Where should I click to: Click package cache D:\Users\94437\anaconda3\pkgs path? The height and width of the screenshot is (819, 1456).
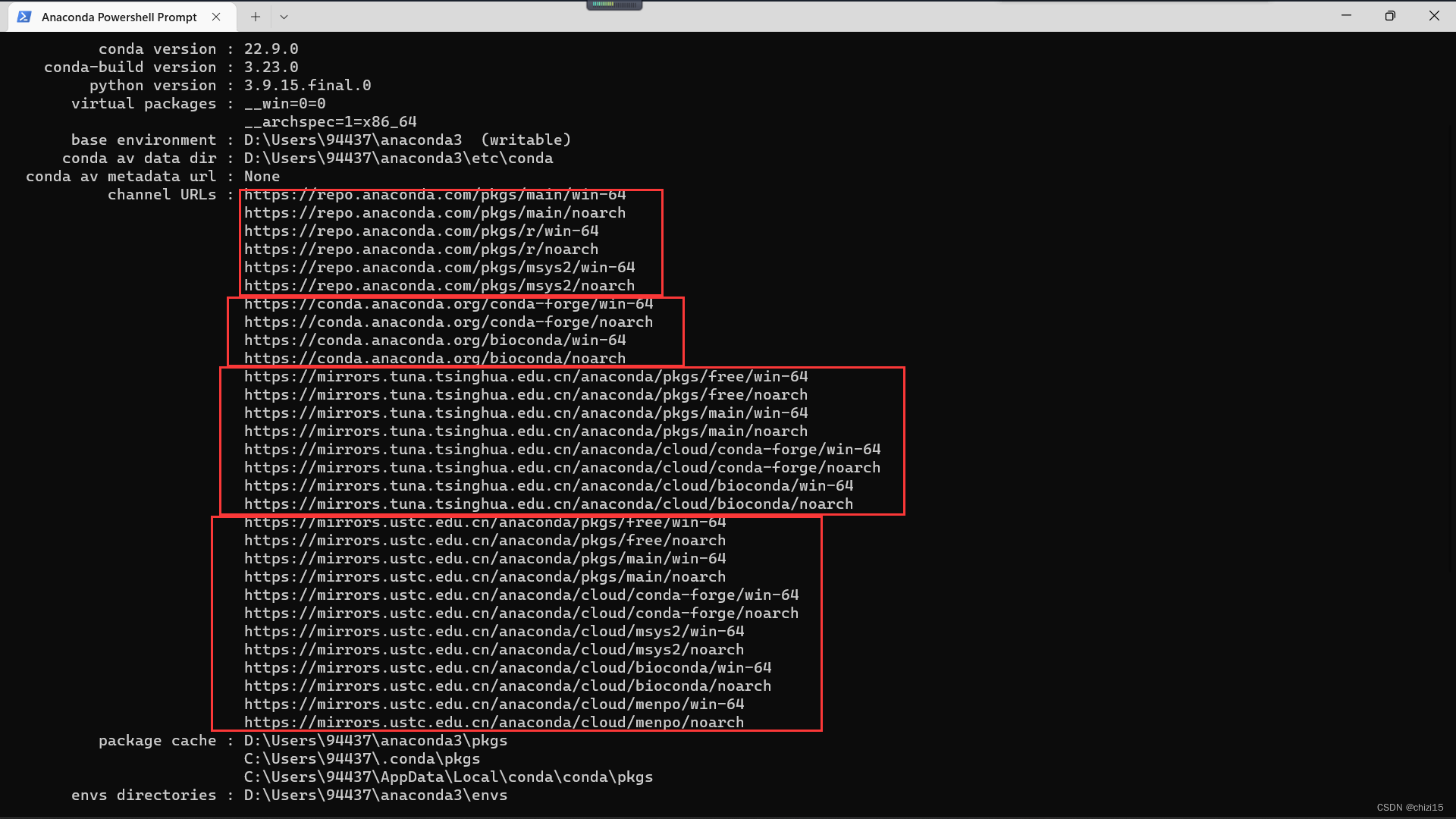click(375, 741)
